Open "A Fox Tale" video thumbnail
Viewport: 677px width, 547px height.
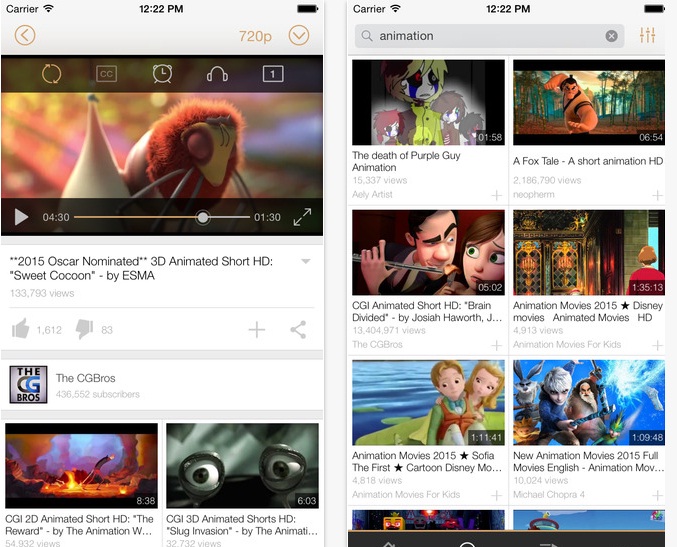point(589,102)
